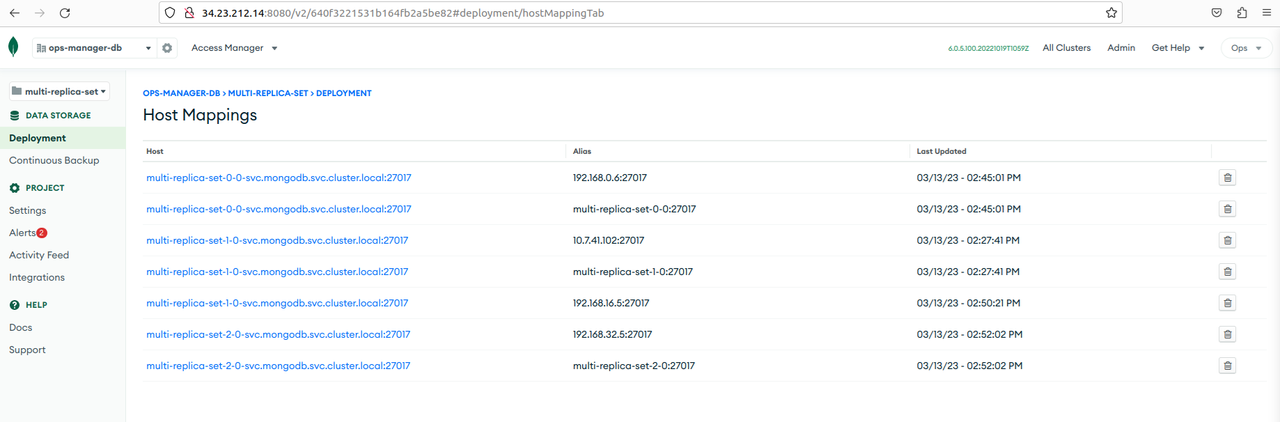Click the site security shield icon in the address bar

(170, 13)
